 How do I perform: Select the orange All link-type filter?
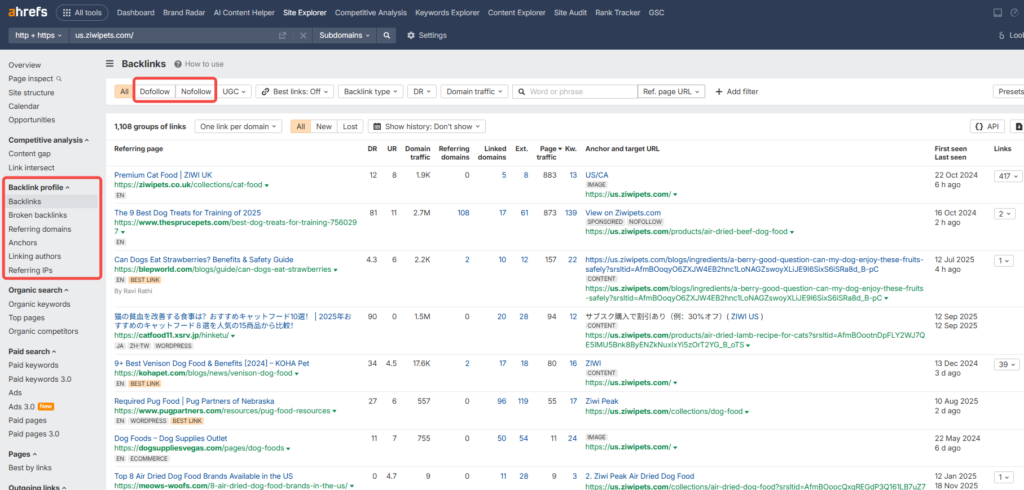click(x=124, y=91)
